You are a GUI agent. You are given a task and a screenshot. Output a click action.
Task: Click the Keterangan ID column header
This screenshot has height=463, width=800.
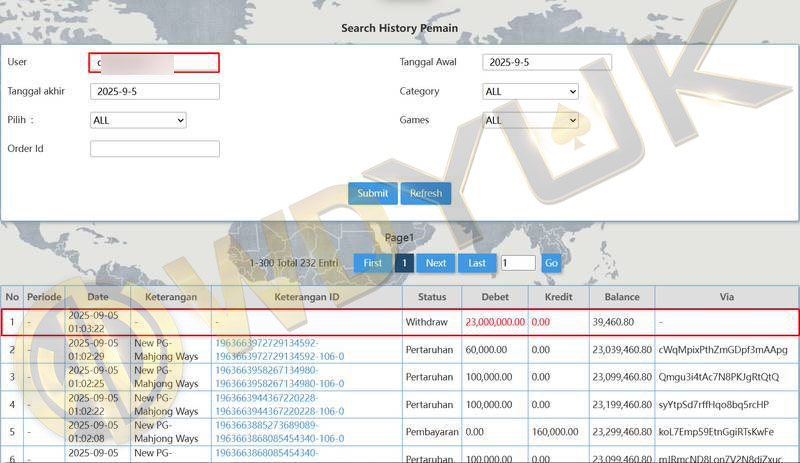pyautogui.click(x=307, y=297)
